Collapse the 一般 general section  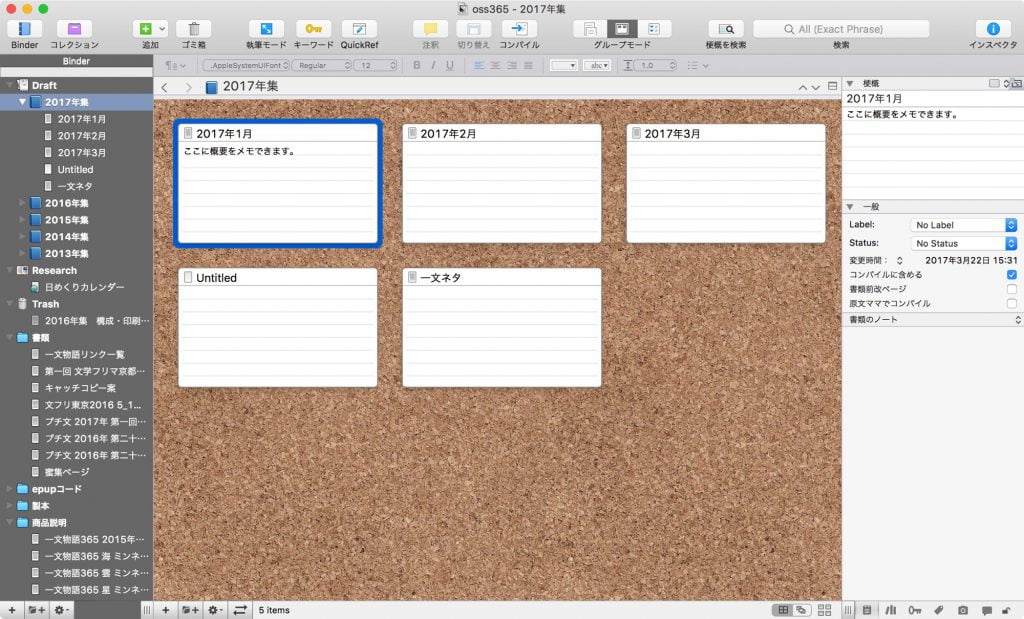coord(850,206)
